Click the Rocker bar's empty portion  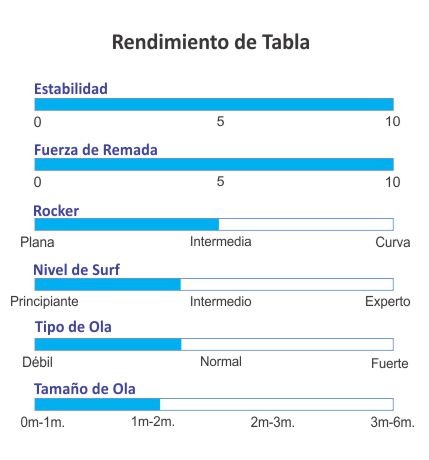tap(306, 224)
